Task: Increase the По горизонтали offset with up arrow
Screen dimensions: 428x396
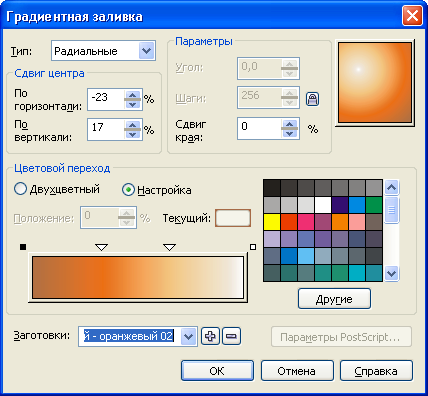Action: coord(133,95)
